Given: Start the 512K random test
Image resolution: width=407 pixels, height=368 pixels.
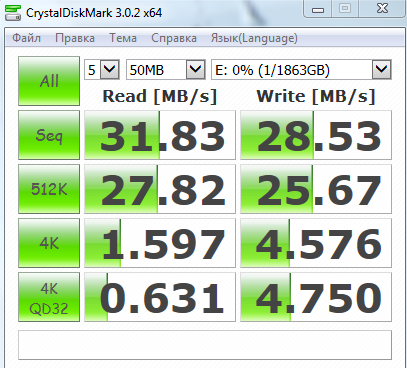Looking at the screenshot, I should click(x=49, y=189).
